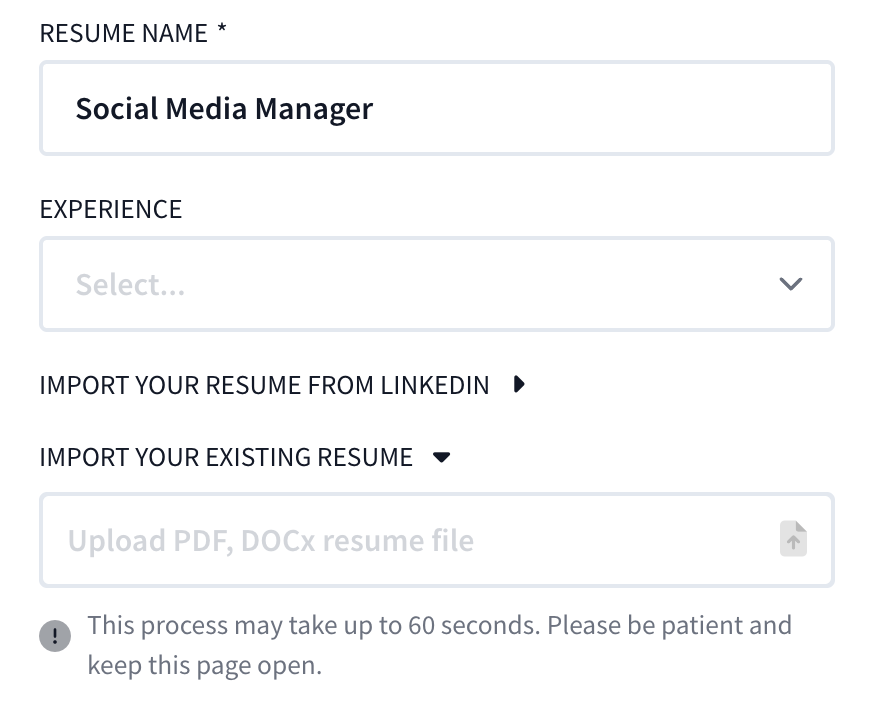Click the Select placeholder in Experience field
Viewport: 876px width, 718px height.
tap(130, 284)
